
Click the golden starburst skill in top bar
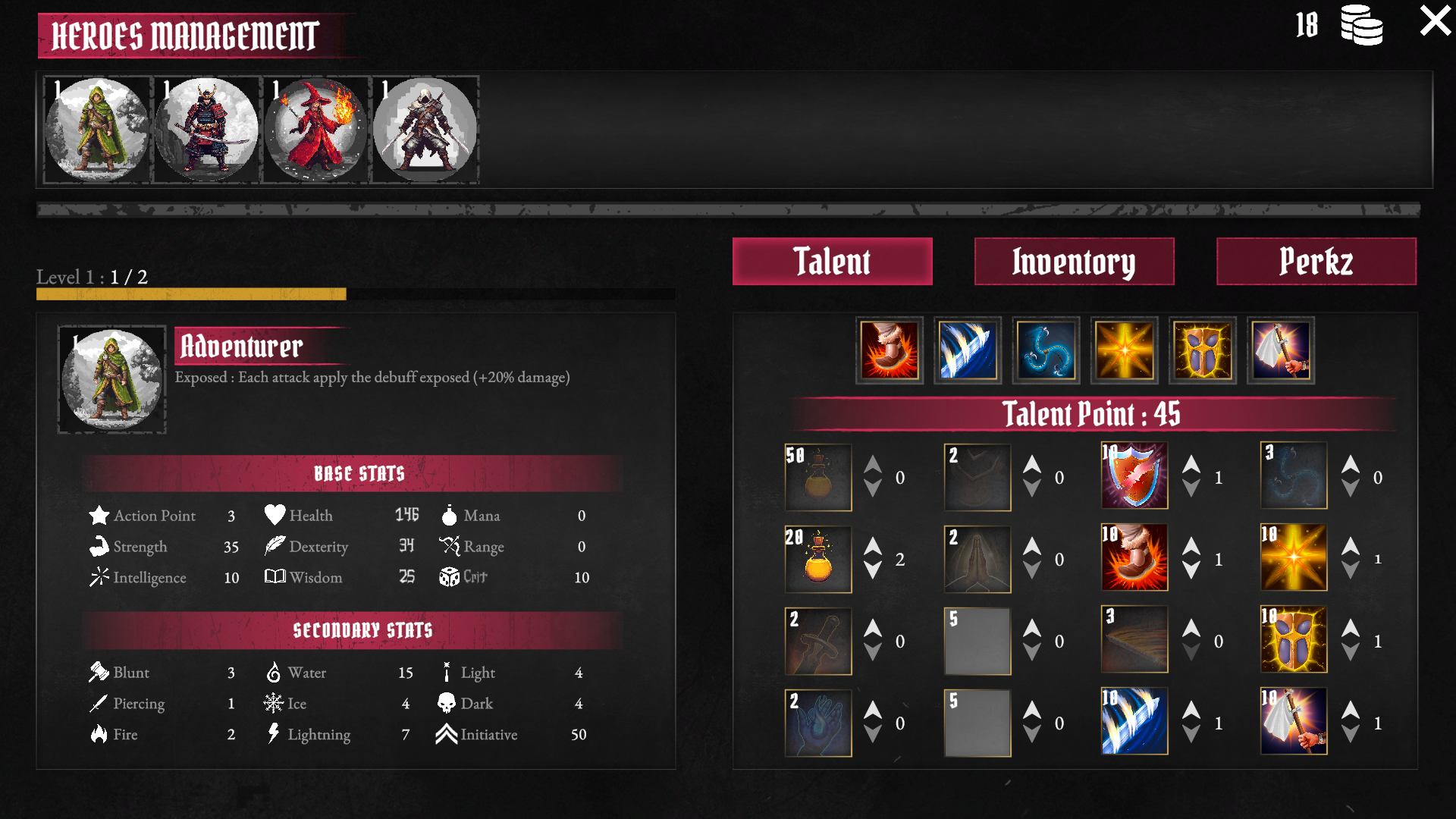[1125, 350]
